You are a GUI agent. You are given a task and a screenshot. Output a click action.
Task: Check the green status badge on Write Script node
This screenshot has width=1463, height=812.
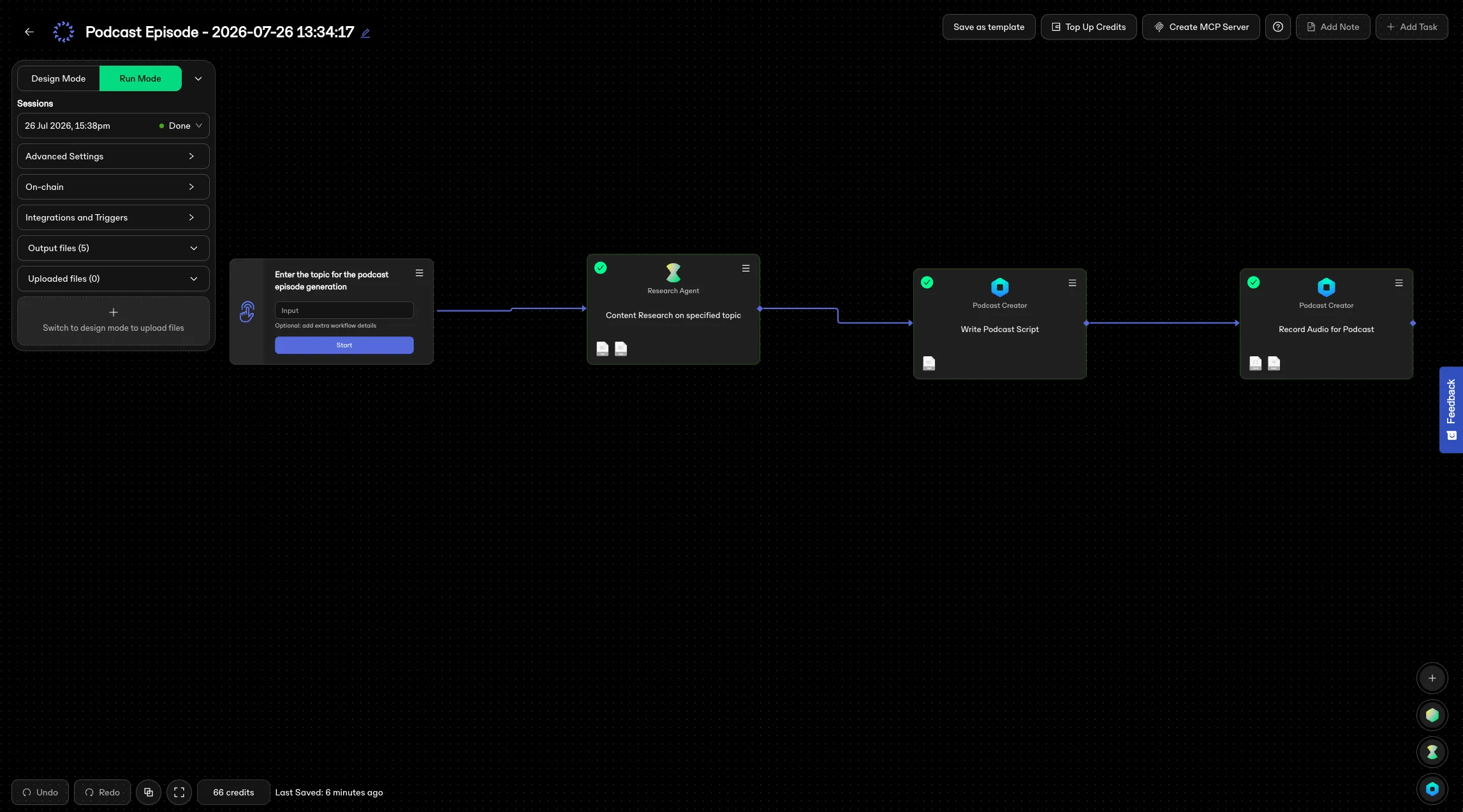[x=927, y=282]
